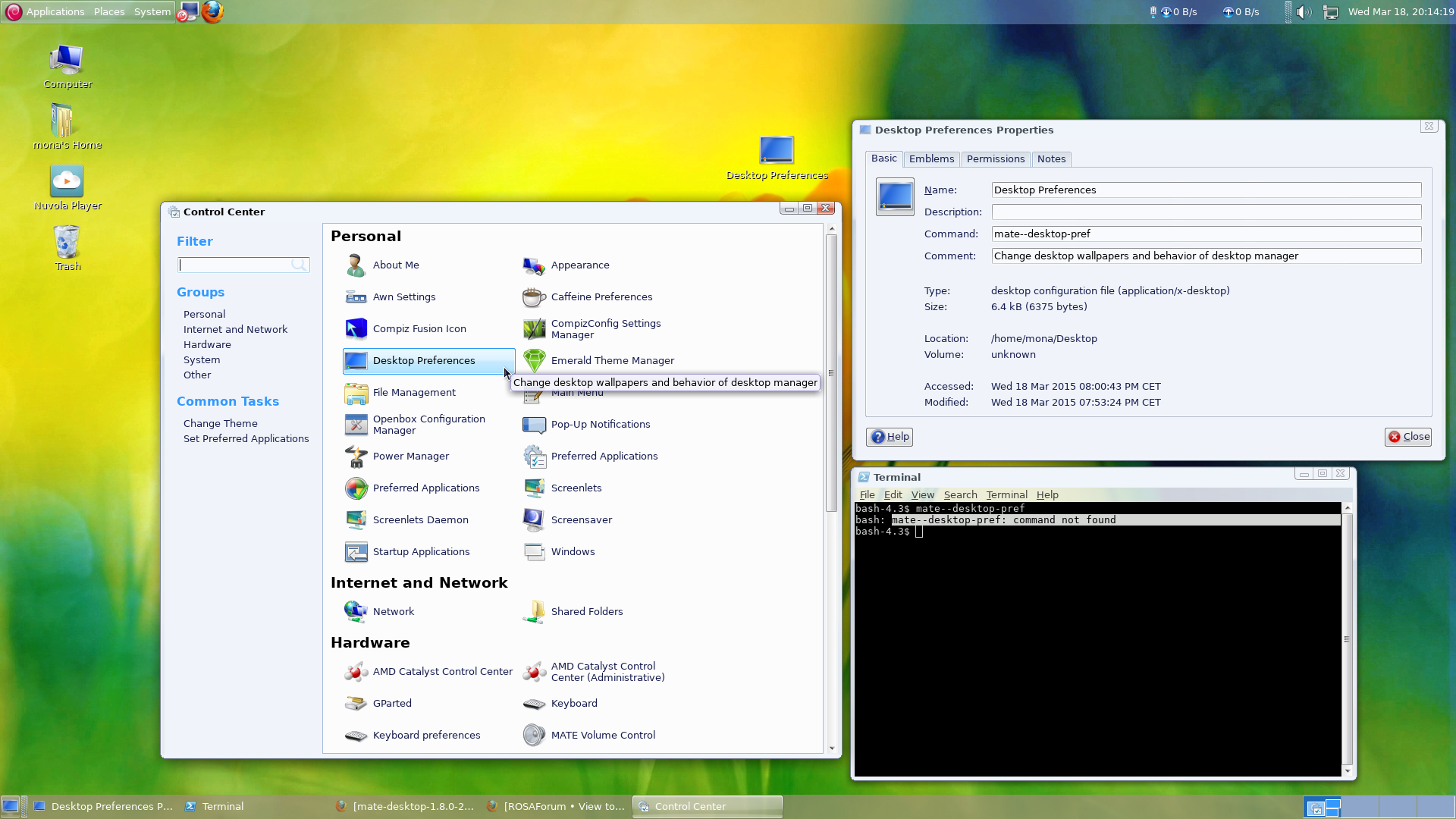Open the Compiz Fusion Icon entry
Viewport: 1456px width, 819px height.
coord(356,329)
